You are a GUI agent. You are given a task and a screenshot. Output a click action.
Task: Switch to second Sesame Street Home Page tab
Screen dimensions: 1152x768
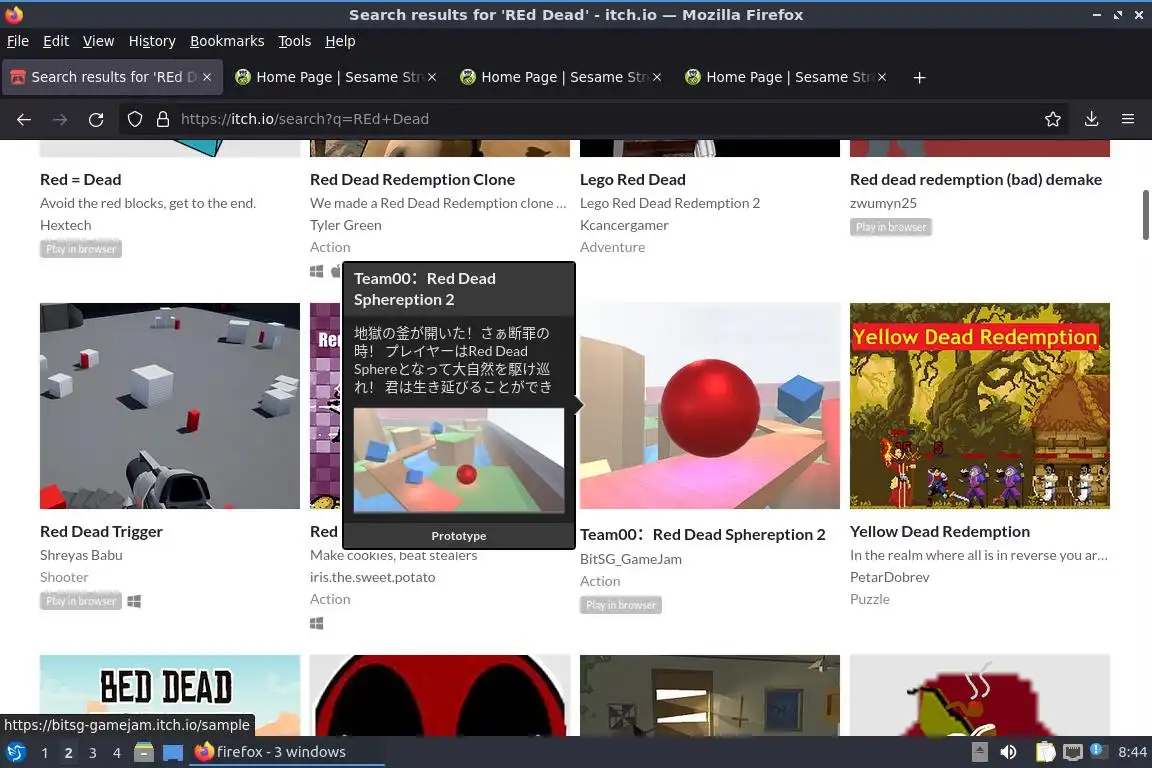560,77
